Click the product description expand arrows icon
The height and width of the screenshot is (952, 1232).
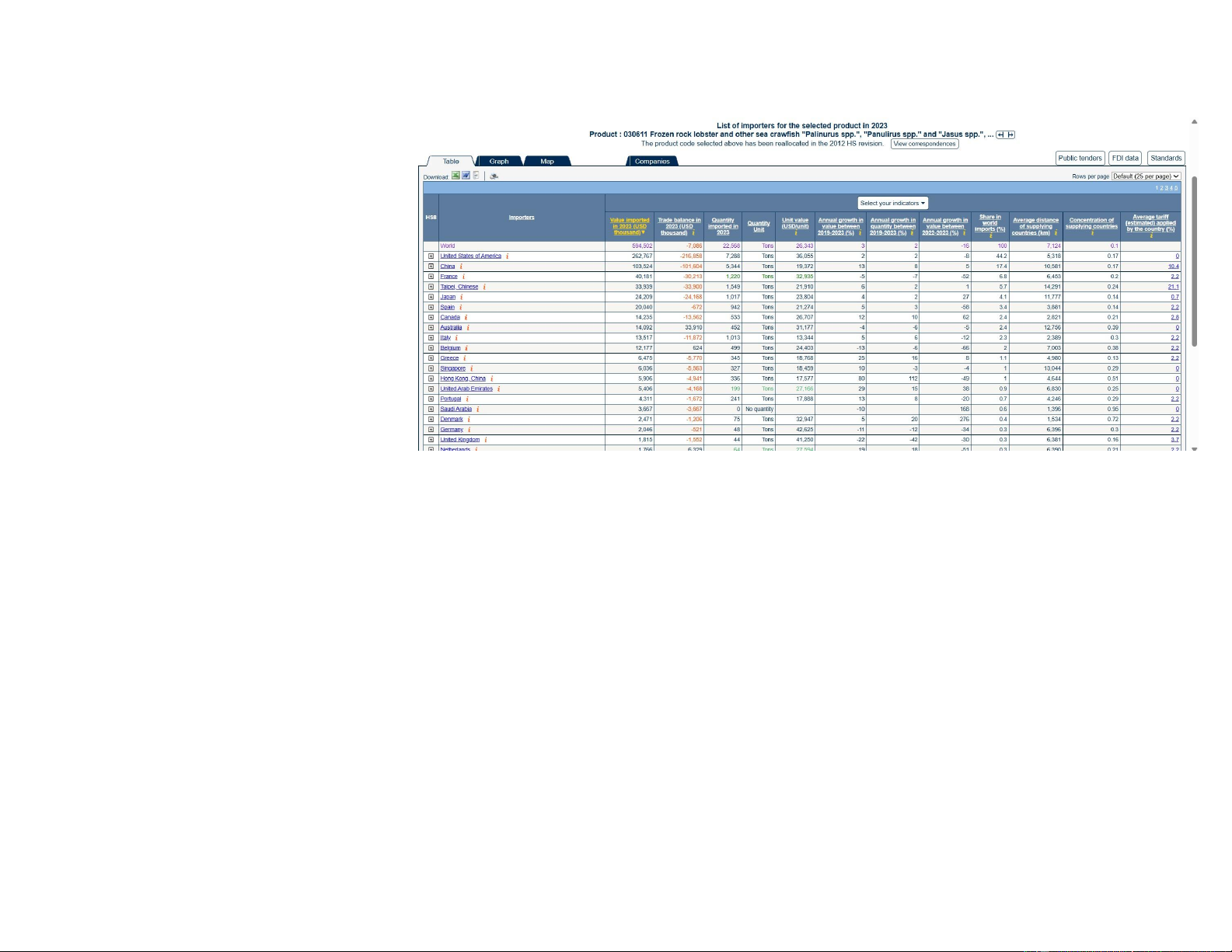tap(1006, 134)
